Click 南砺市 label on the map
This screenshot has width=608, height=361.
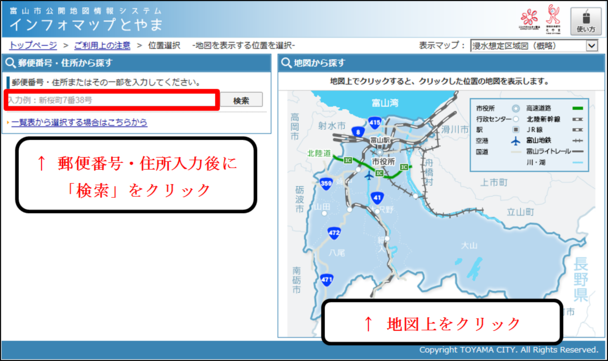[x=297, y=280]
